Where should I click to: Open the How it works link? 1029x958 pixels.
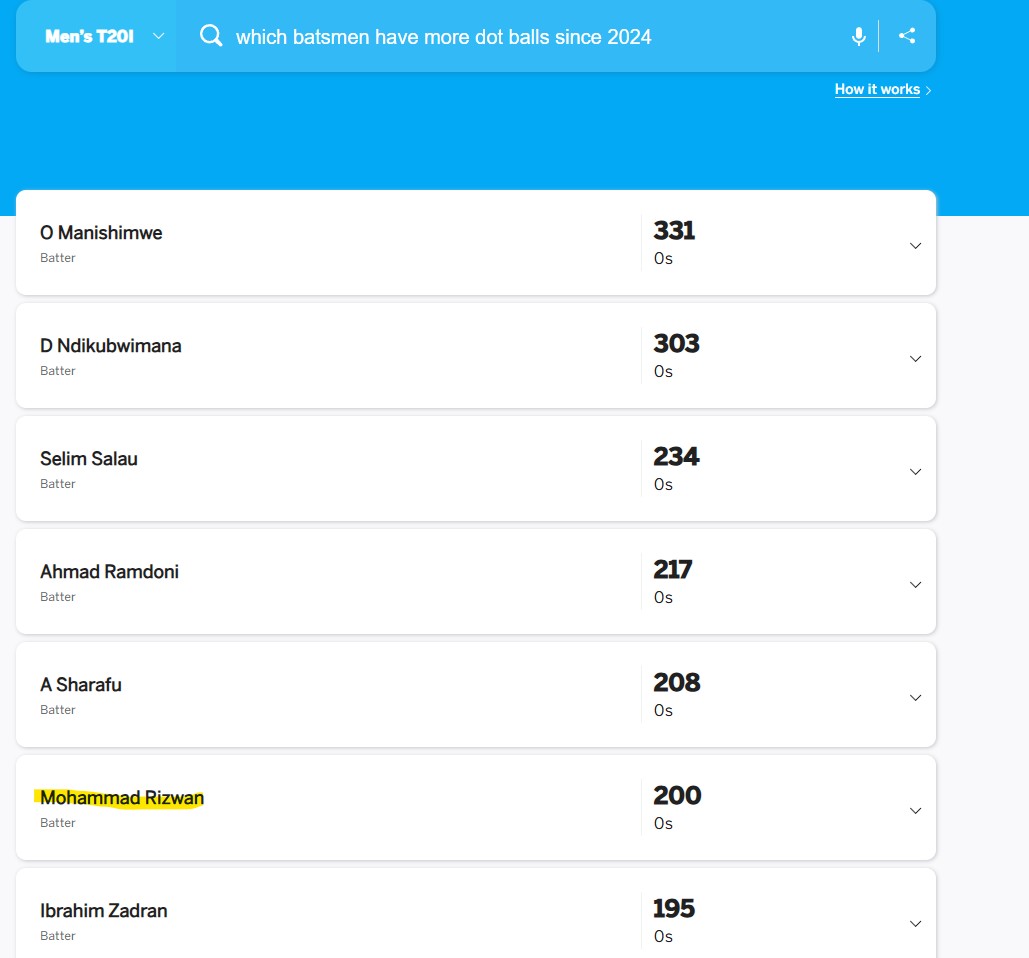point(877,89)
